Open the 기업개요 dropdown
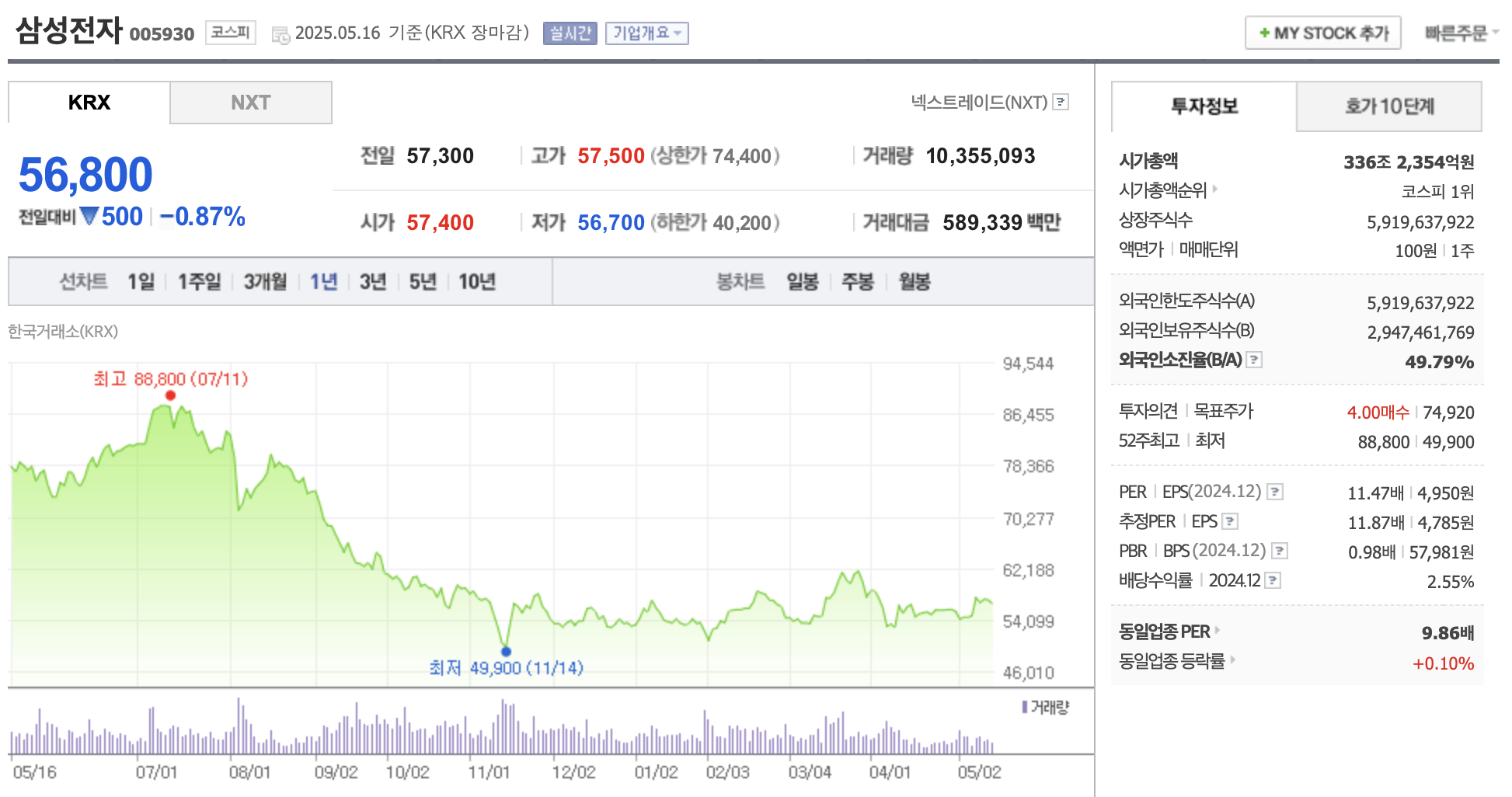The width and height of the screenshot is (1512, 797). [647, 33]
